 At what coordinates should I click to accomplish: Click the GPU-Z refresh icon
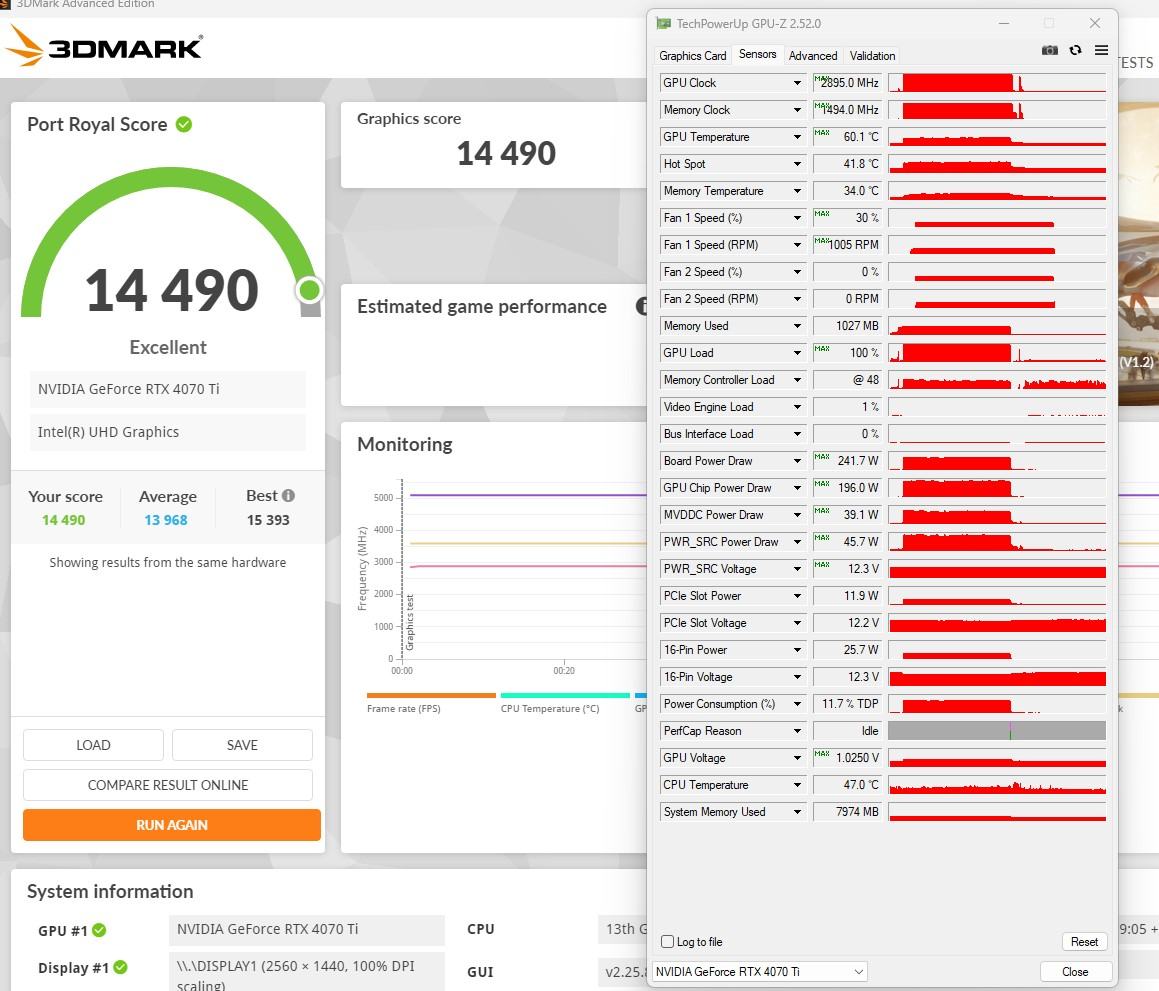click(x=1075, y=50)
